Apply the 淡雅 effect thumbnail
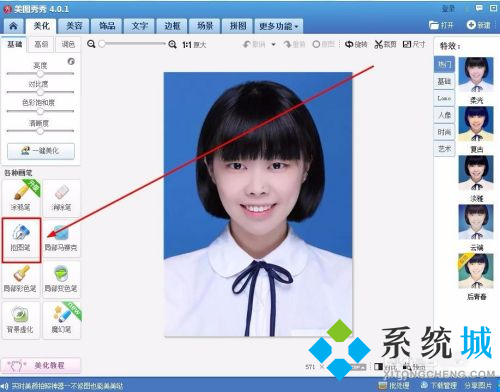Screen dimensions: 500x392 click(476, 173)
